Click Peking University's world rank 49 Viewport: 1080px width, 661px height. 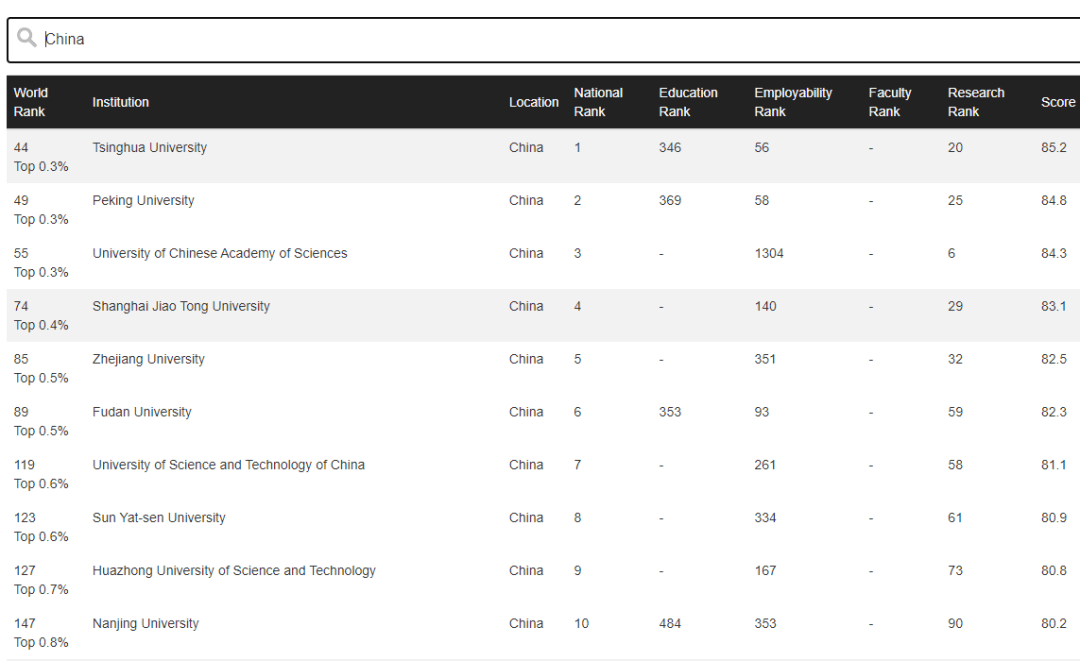(x=21, y=200)
